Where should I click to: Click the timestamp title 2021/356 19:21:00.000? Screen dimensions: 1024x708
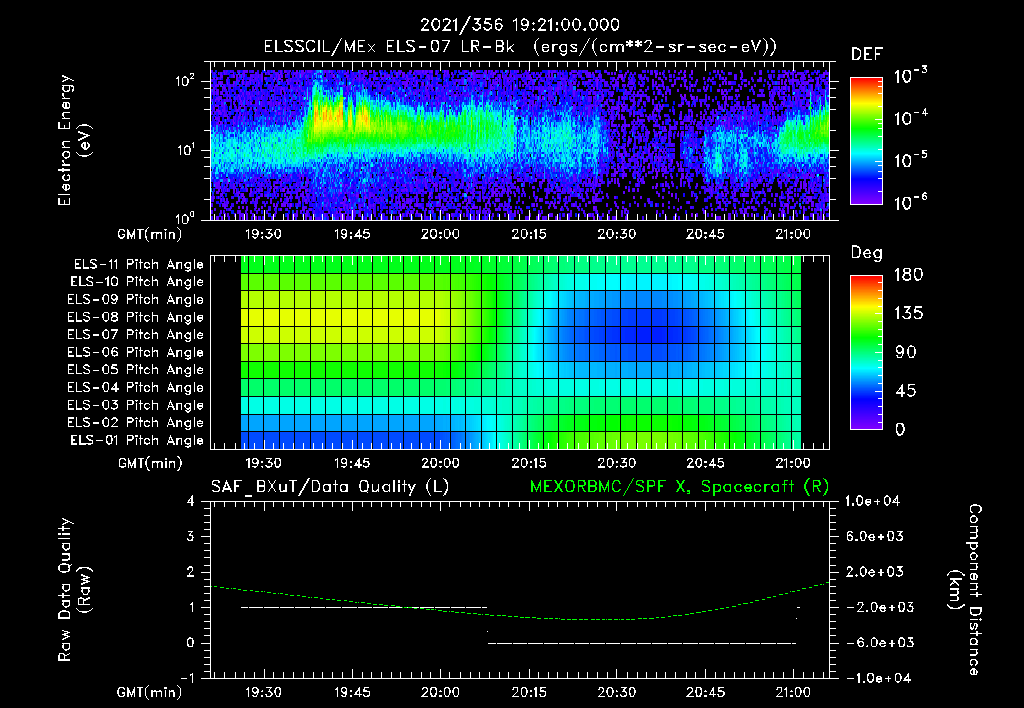(x=519, y=25)
